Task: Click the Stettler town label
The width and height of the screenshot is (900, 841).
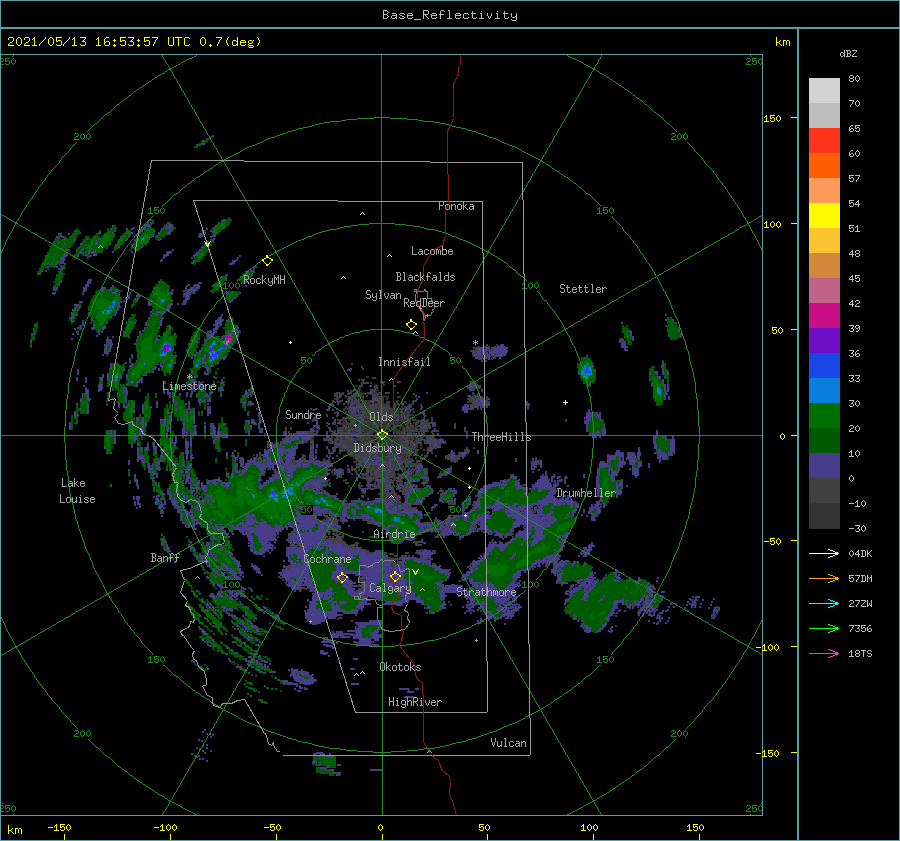Action: click(583, 289)
